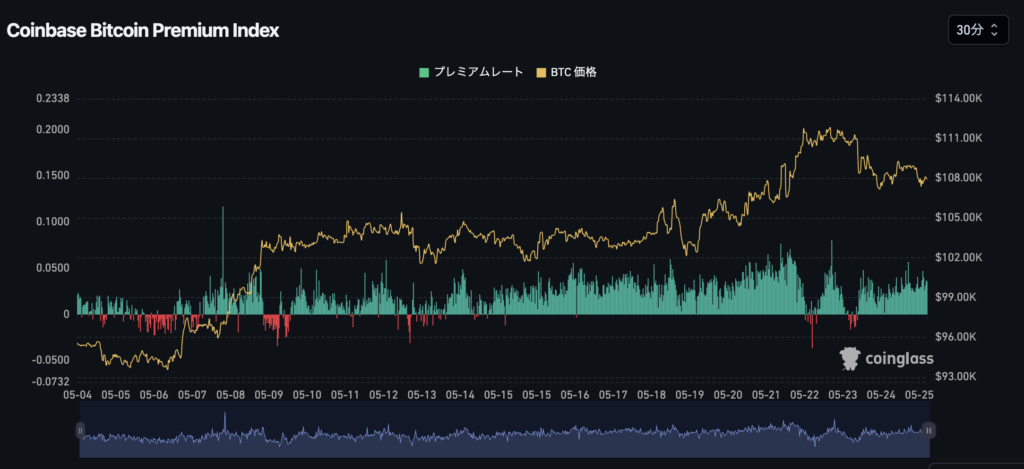The height and width of the screenshot is (469, 1024).
Task: Click the 05-04 date label
Action: pyautogui.click(x=78, y=395)
